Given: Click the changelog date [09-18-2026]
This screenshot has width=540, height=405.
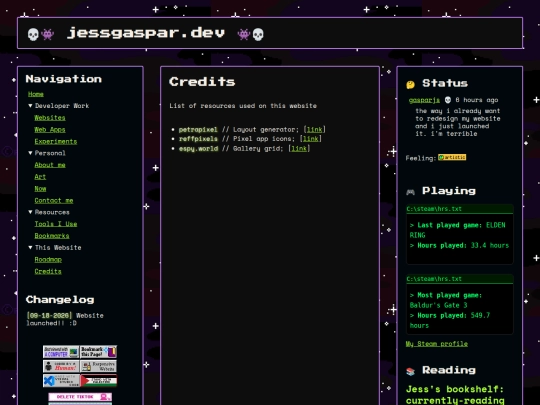Looking at the screenshot, I should point(50,315).
